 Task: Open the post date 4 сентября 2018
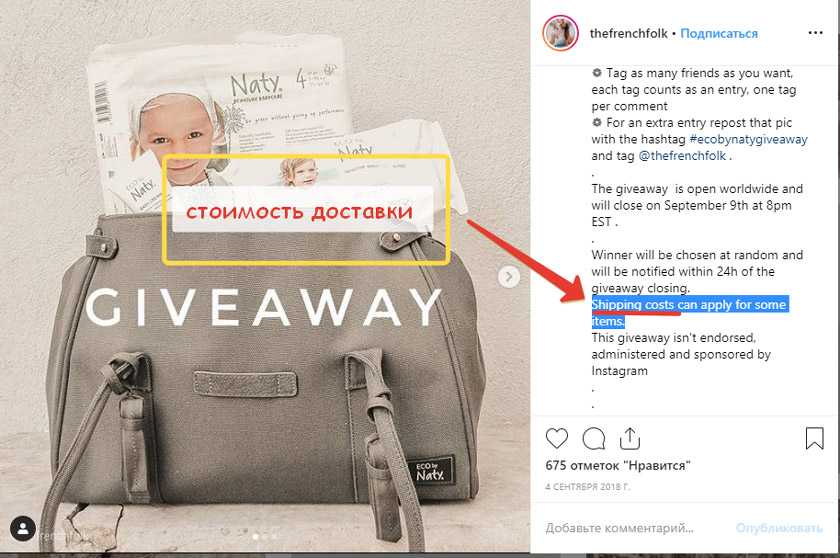point(588,487)
